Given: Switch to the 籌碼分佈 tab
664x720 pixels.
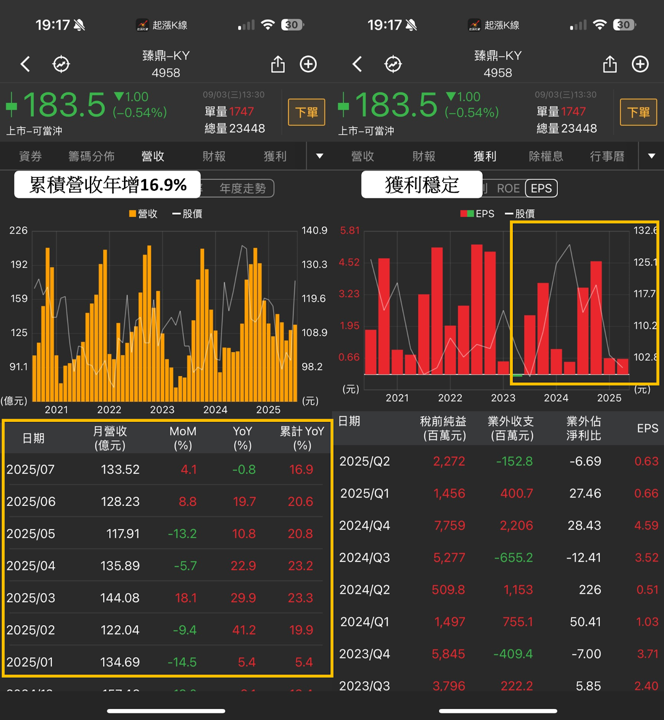Looking at the screenshot, I should tap(91, 156).
